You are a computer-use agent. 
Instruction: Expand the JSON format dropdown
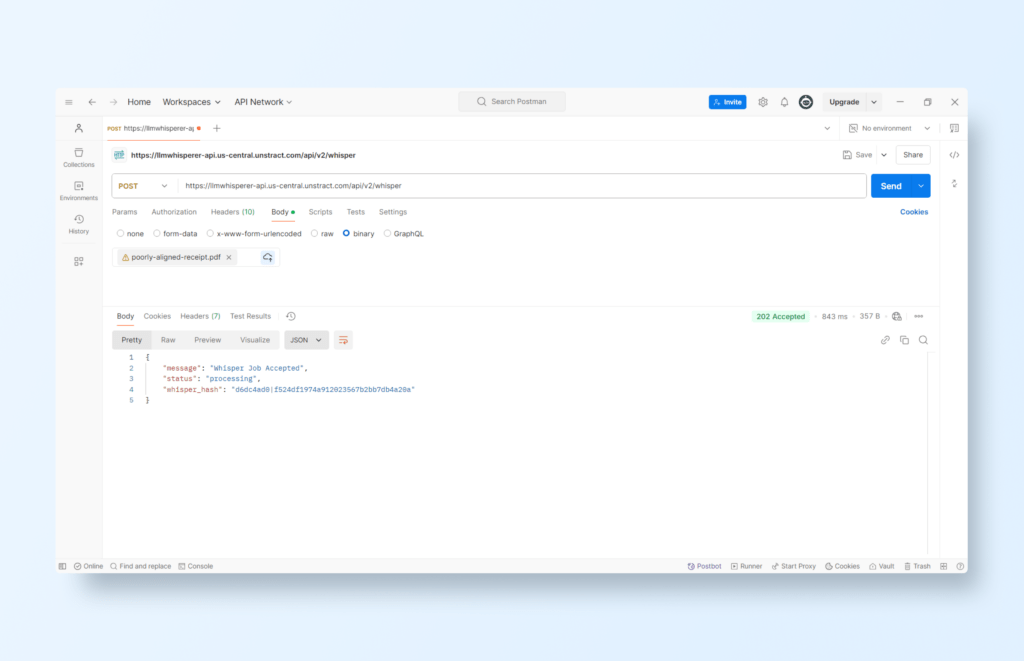(x=306, y=340)
